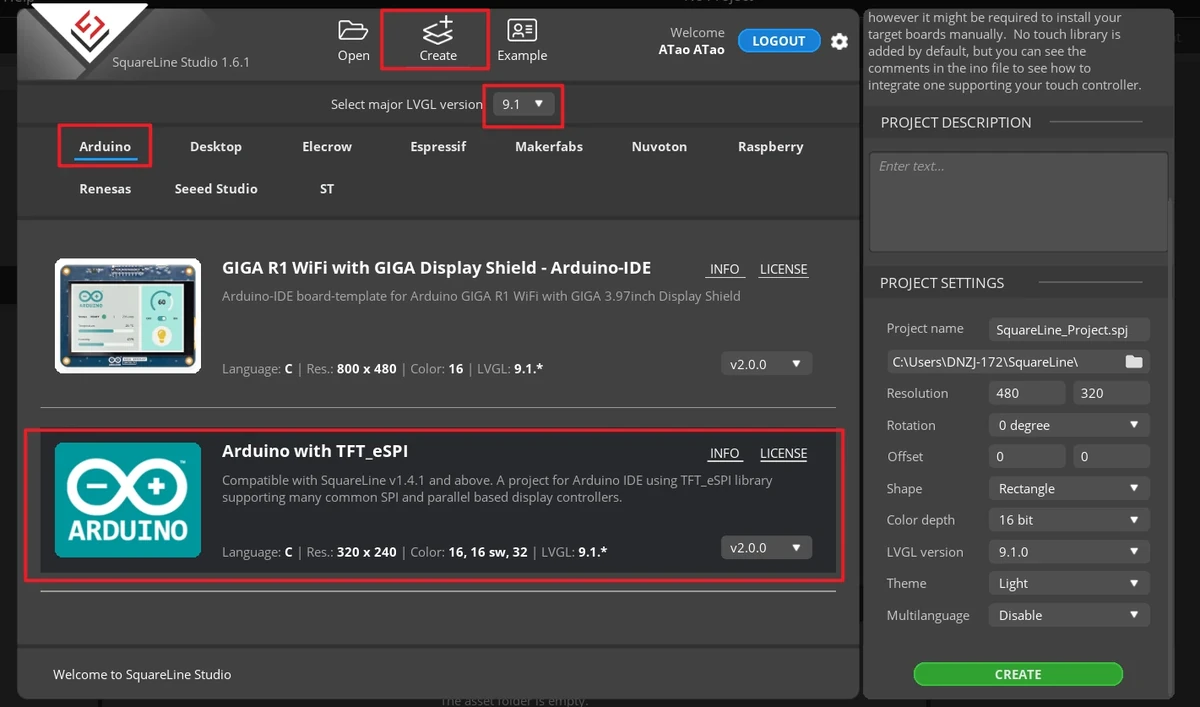Click the Project Description text area
This screenshot has height=707, width=1200.
click(1018, 201)
